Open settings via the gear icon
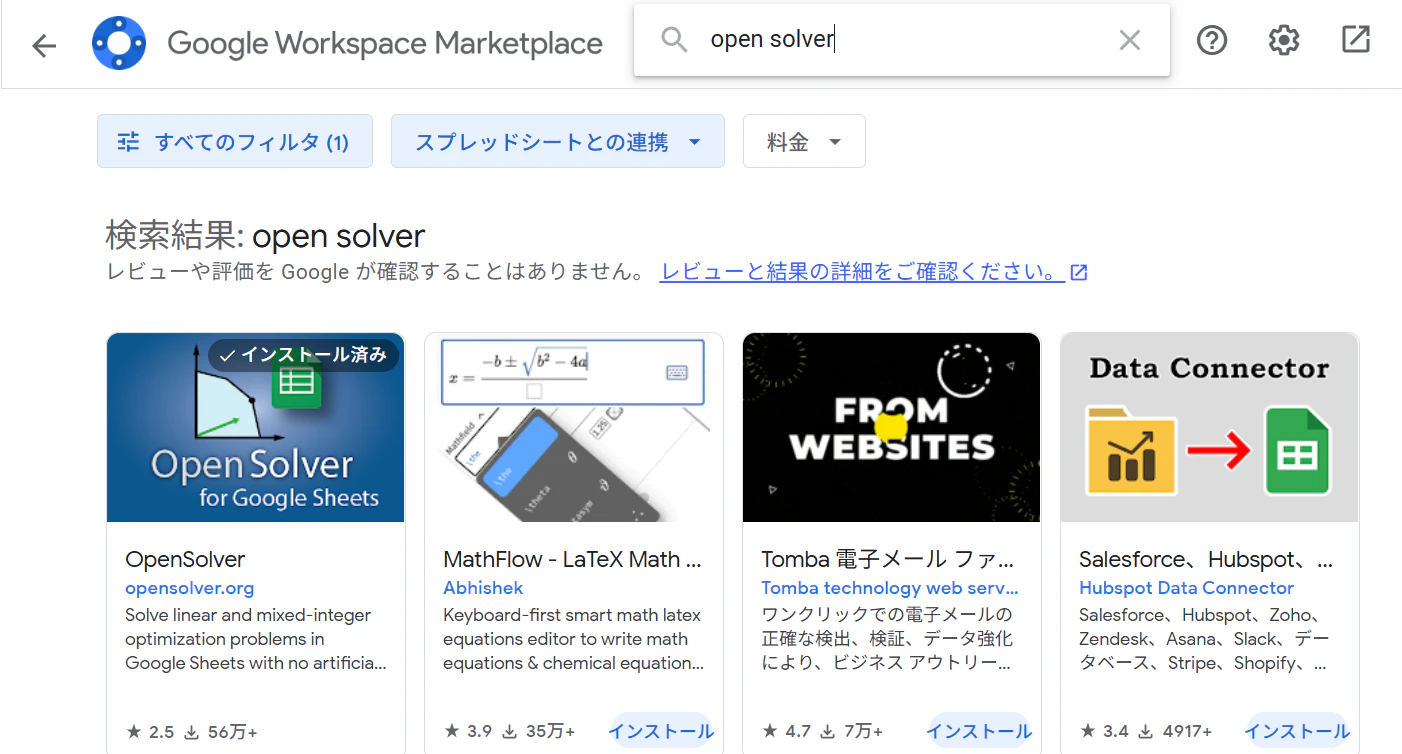Image resolution: width=1402 pixels, height=754 pixels. (1284, 40)
